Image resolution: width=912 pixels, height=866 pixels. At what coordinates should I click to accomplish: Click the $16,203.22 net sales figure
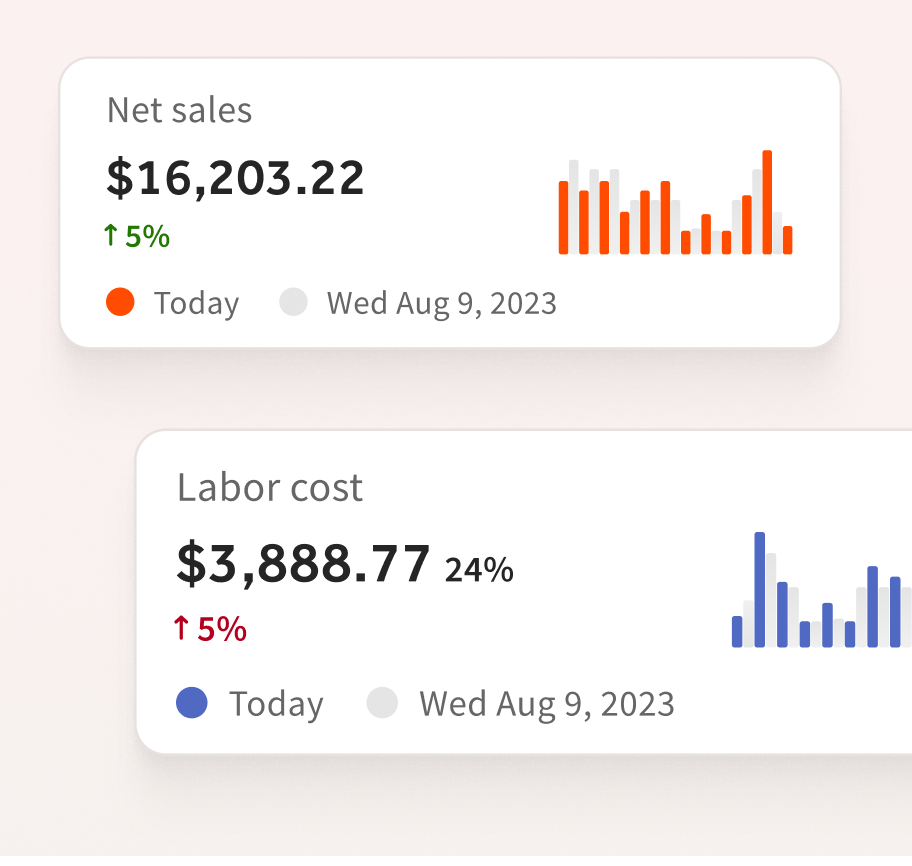click(235, 177)
